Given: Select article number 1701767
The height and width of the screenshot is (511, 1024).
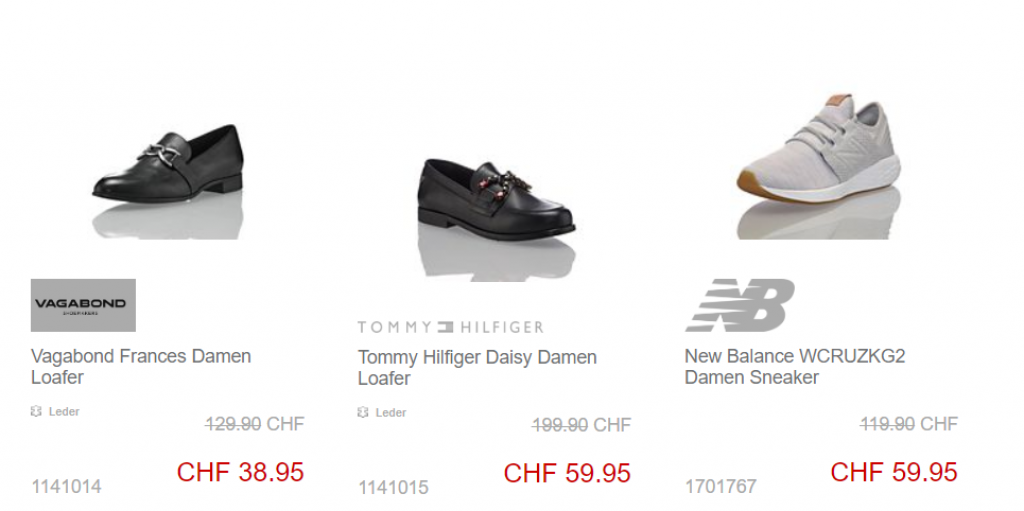Looking at the screenshot, I should coord(720,487).
